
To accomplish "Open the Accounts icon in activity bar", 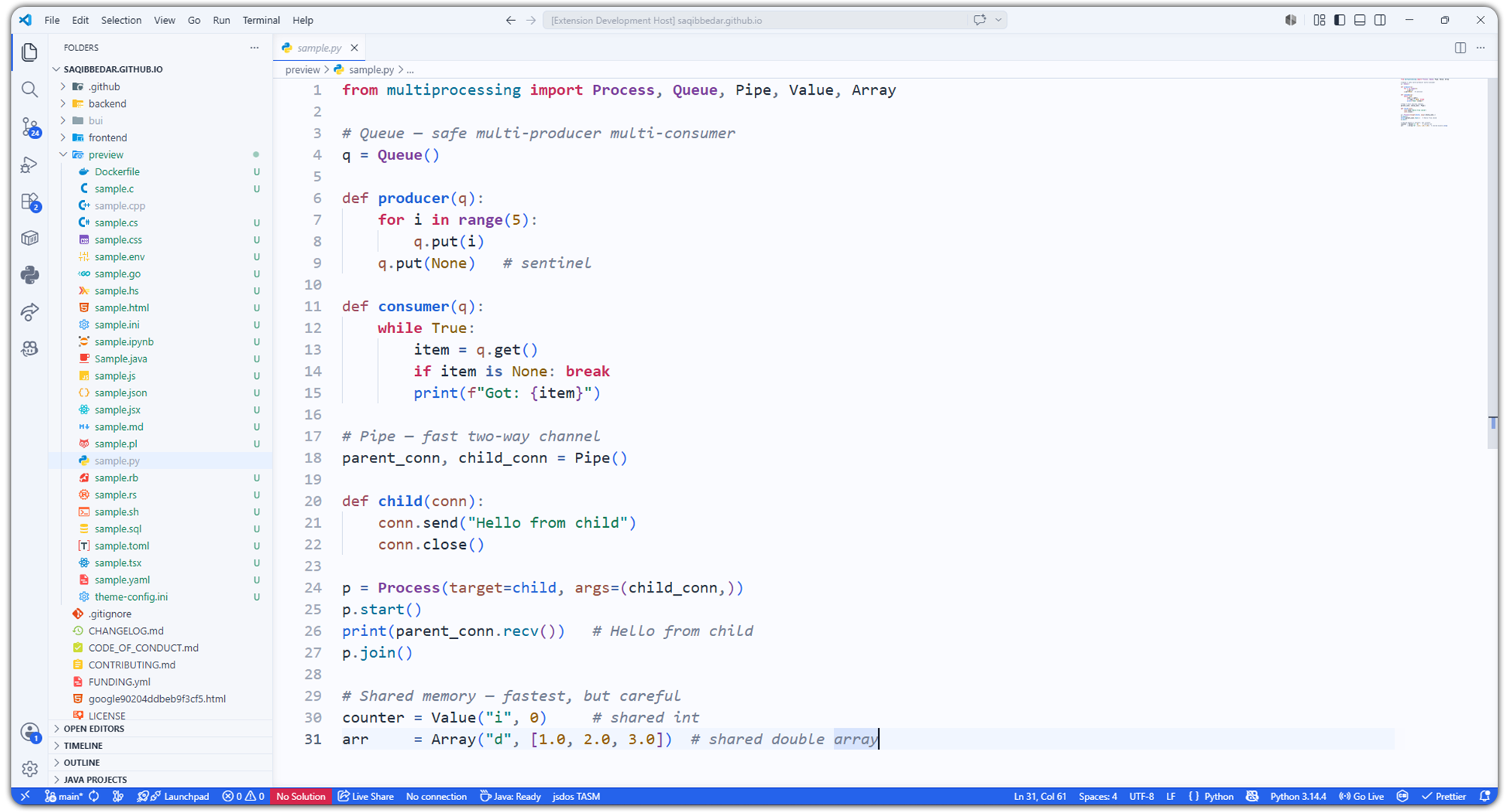I will 30,732.
